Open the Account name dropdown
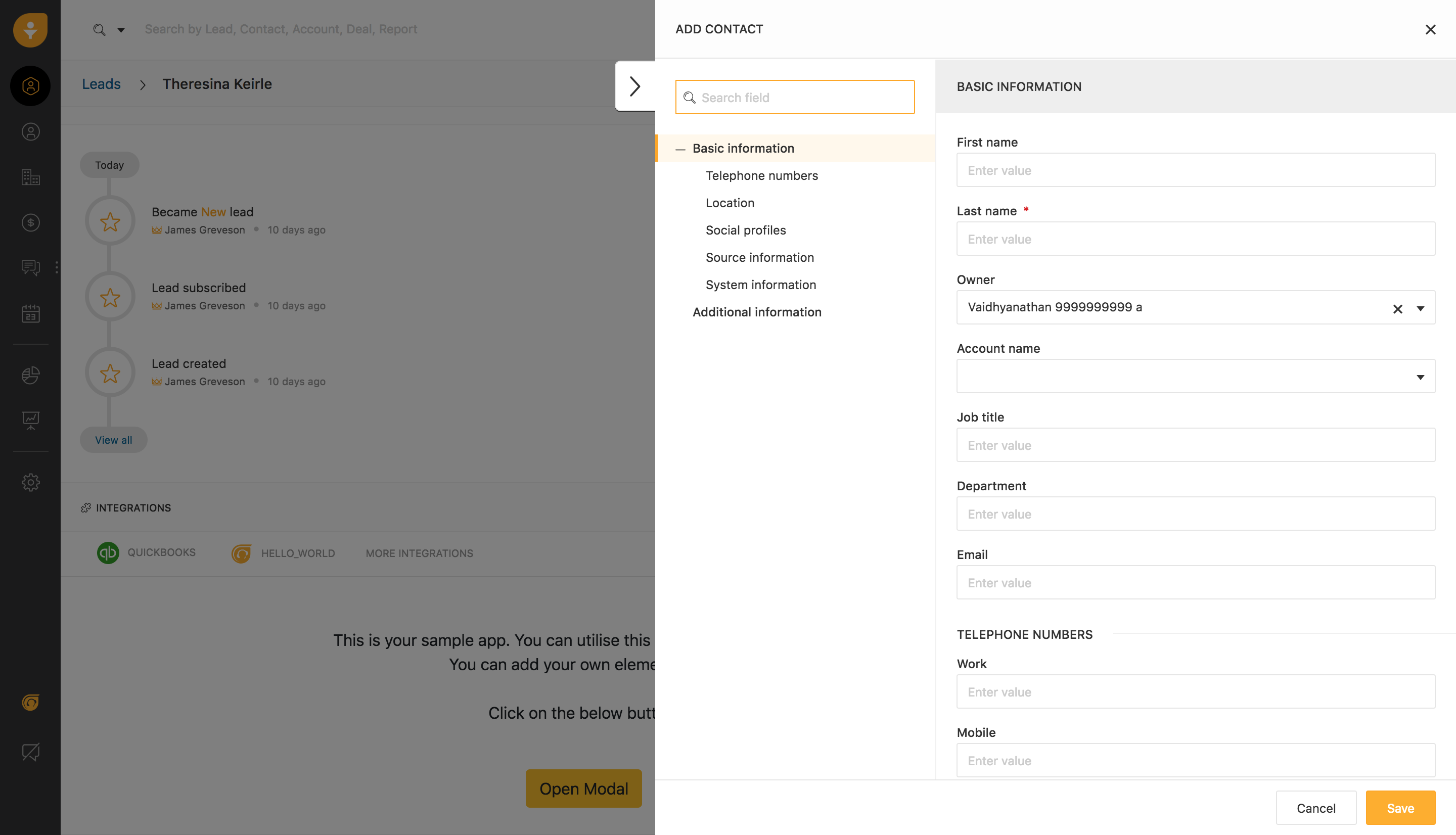This screenshot has width=1456, height=835. coord(1196,376)
